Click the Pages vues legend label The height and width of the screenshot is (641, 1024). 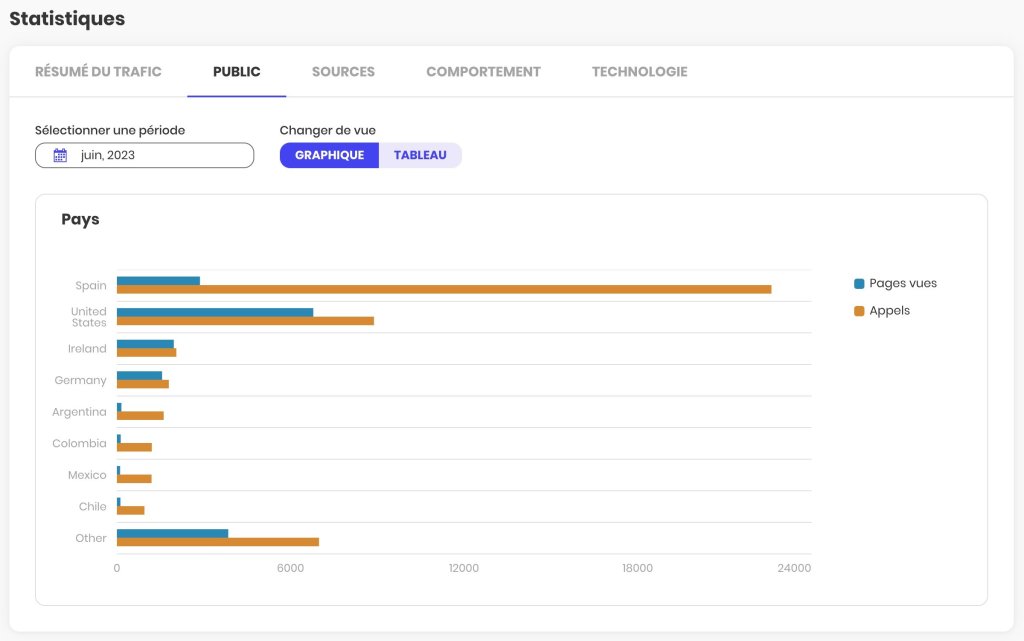[x=903, y=283]
